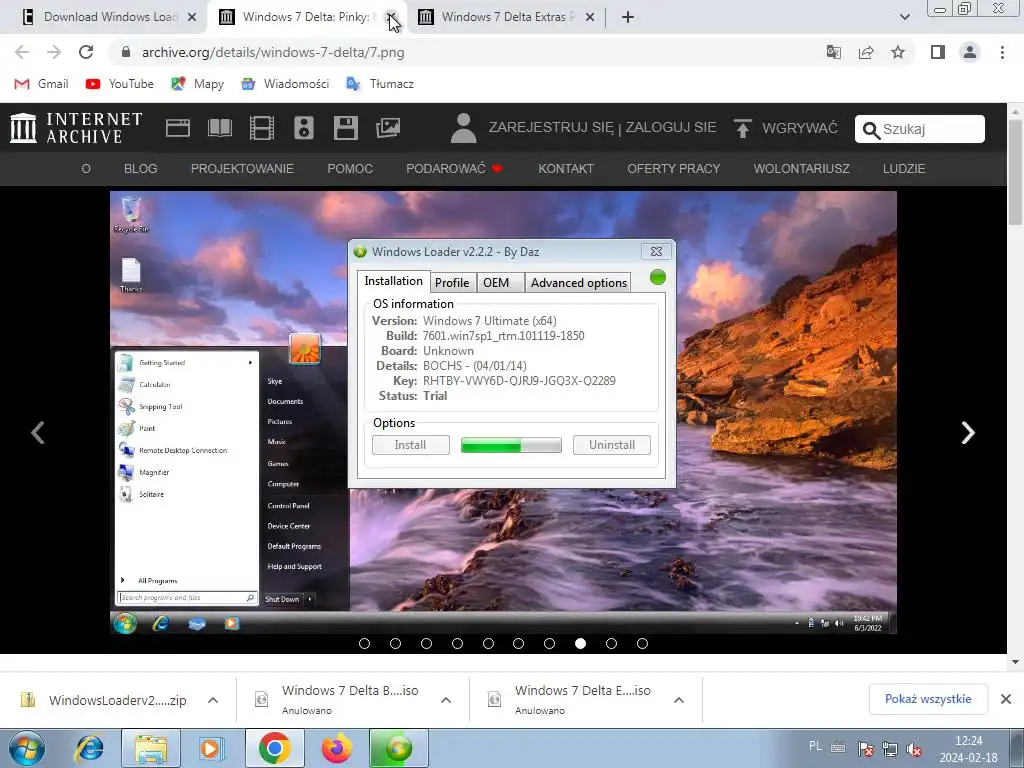
Task: Open OFERTY PRACY navigation item
Action: [673, 168]
